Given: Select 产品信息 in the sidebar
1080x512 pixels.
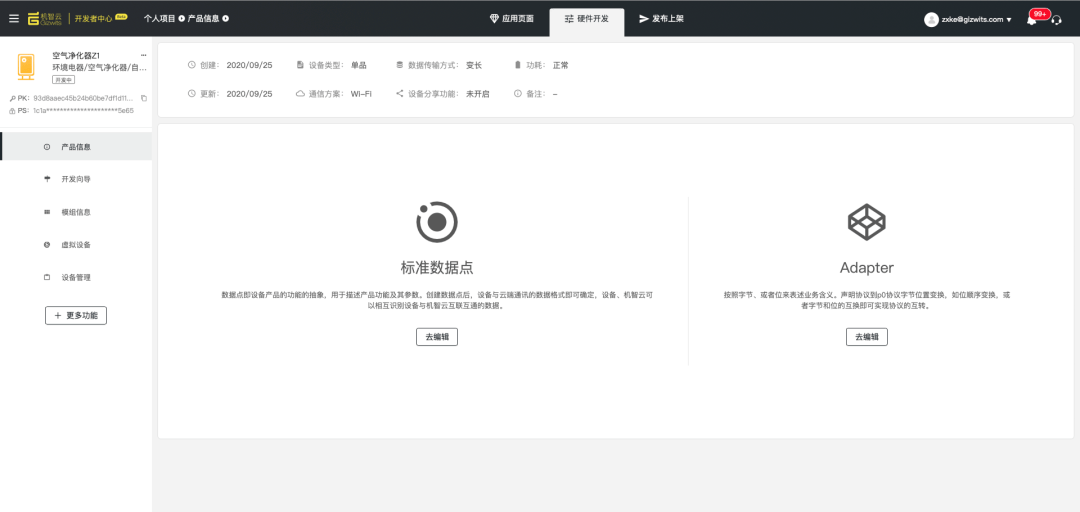Looking at the screenshot, I should point(76,147).
